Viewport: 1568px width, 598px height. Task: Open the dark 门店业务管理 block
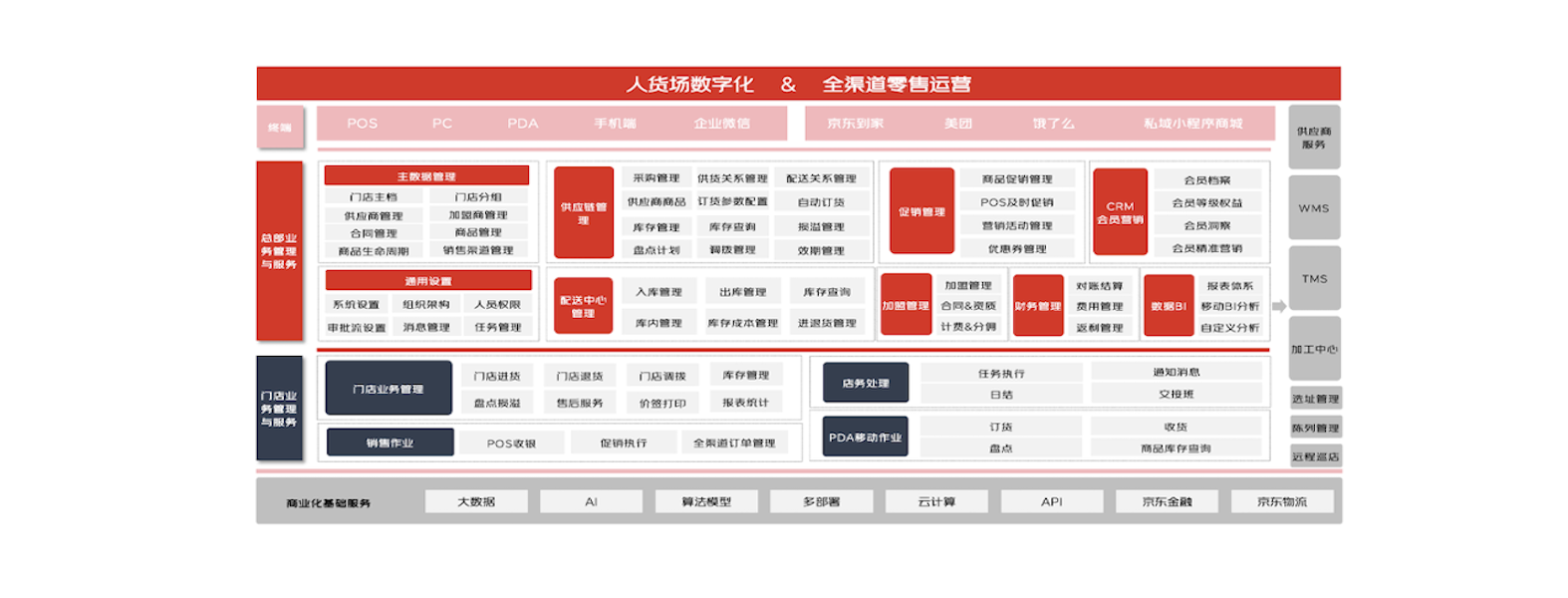coord(389,389)
